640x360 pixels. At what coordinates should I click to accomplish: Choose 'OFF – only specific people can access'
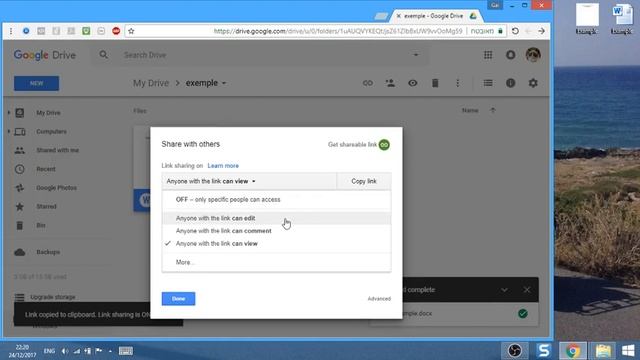pyautogui.click(x=276, y=200)
